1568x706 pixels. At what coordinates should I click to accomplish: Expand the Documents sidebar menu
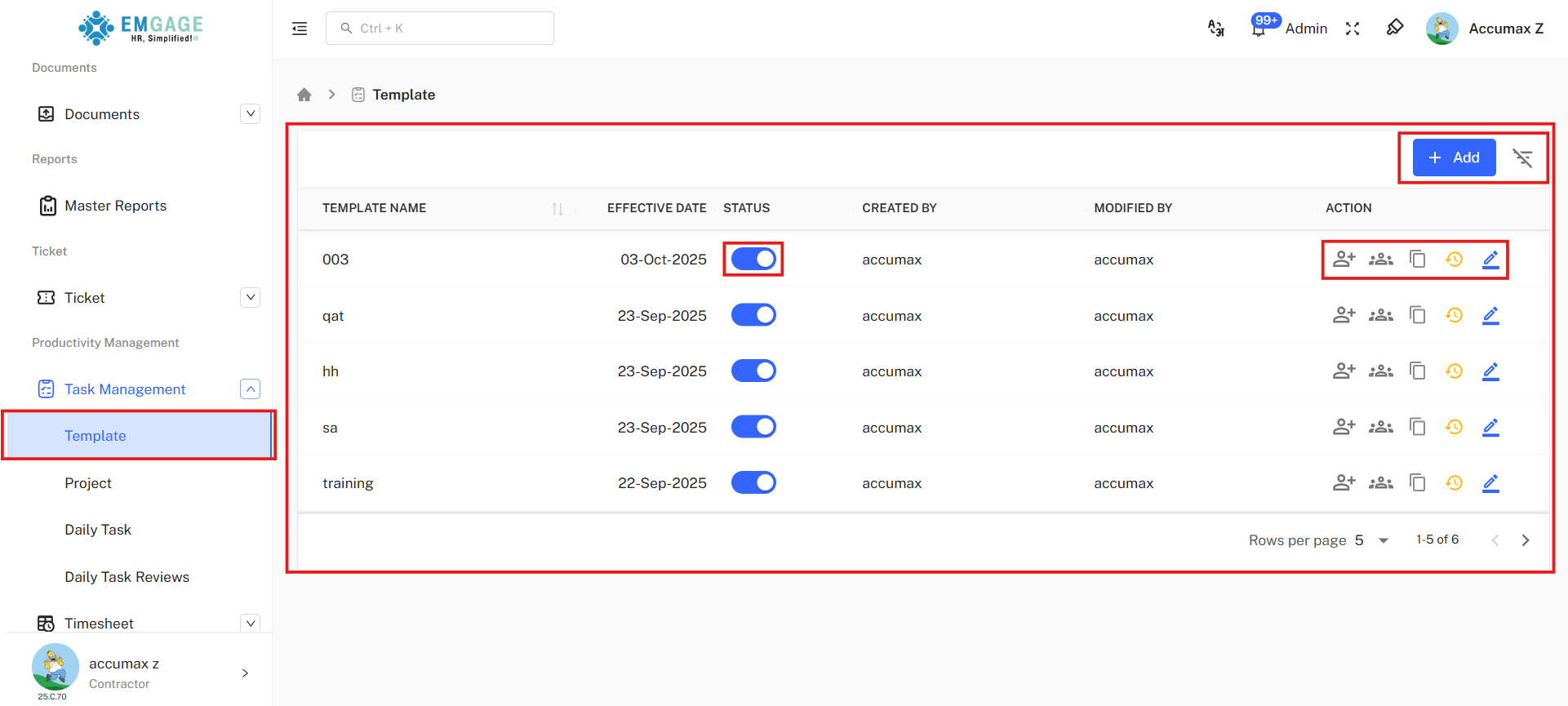(251, 114)
